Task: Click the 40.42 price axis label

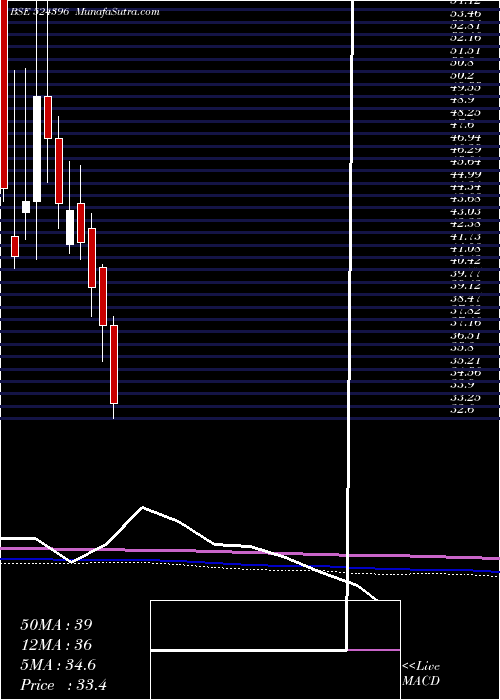Action: [465, 260]
